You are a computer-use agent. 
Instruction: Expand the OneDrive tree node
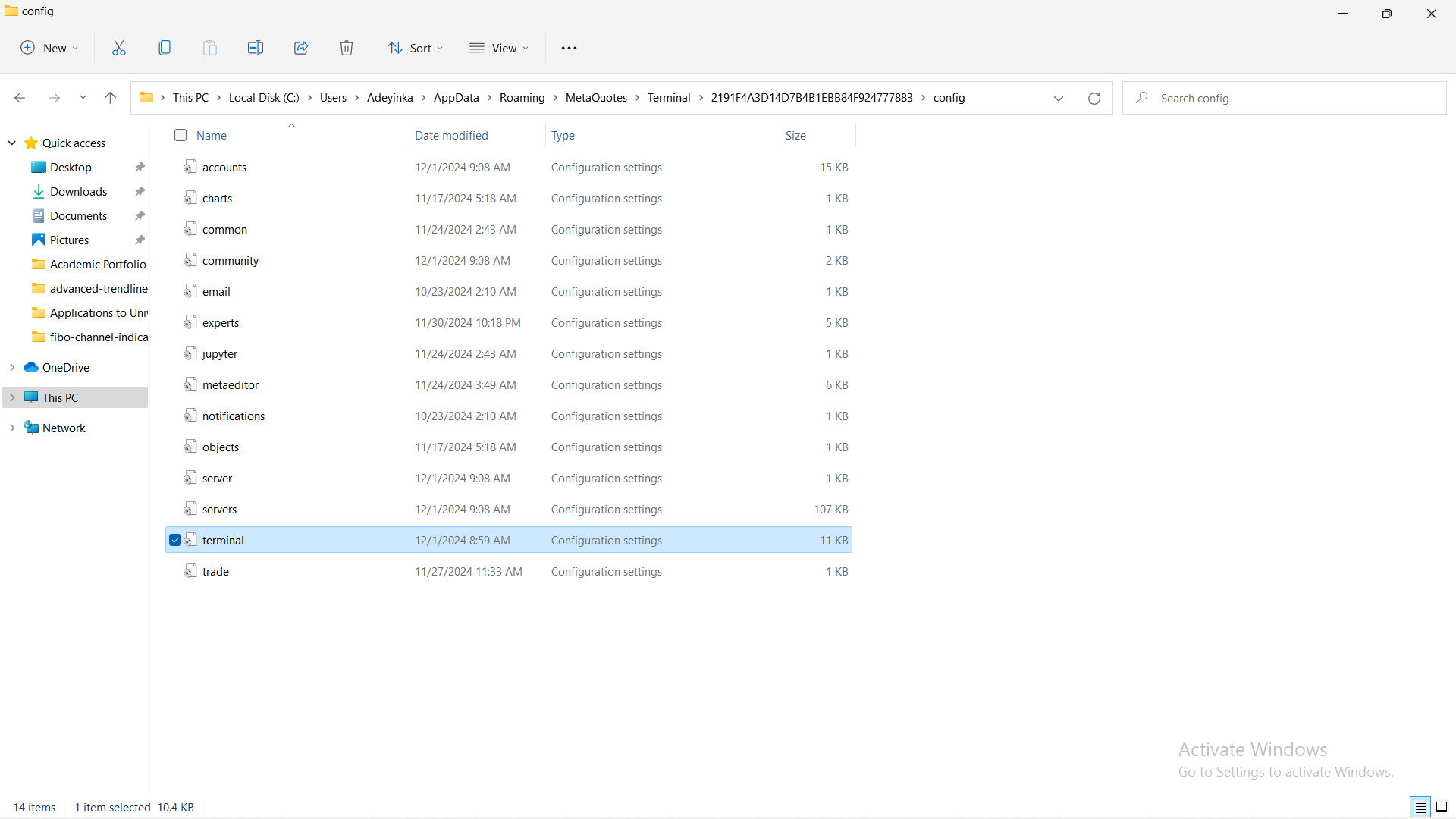point(12,367)
